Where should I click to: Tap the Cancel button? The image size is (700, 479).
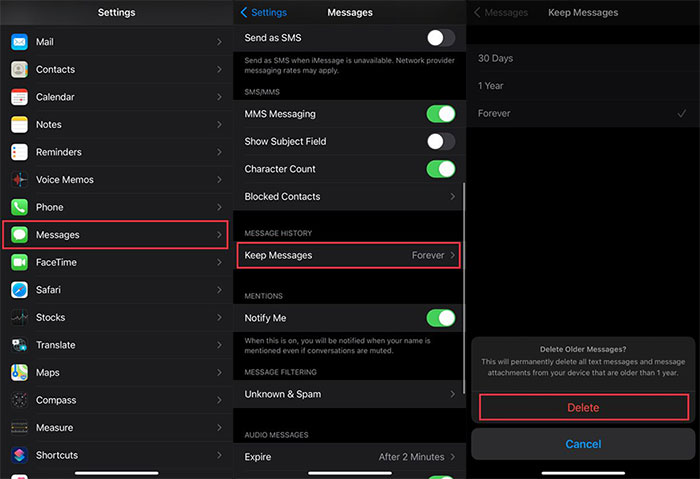(583, 444)
